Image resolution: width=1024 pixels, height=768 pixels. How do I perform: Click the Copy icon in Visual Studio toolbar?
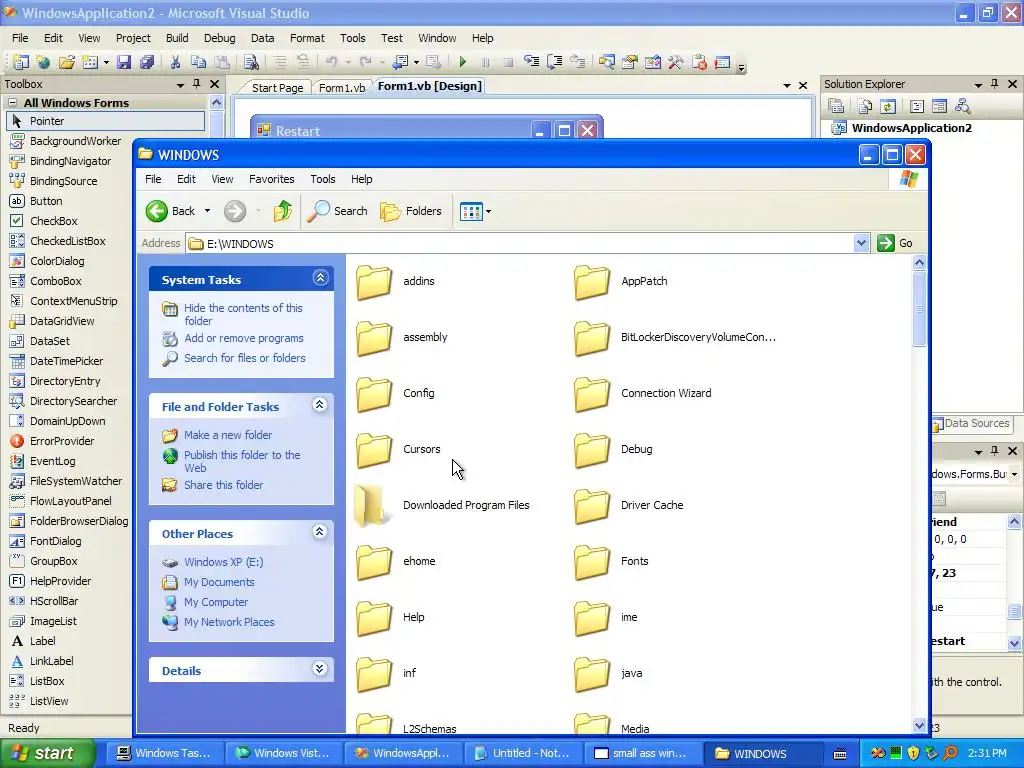pyautogui.click(x=199, y=62)
